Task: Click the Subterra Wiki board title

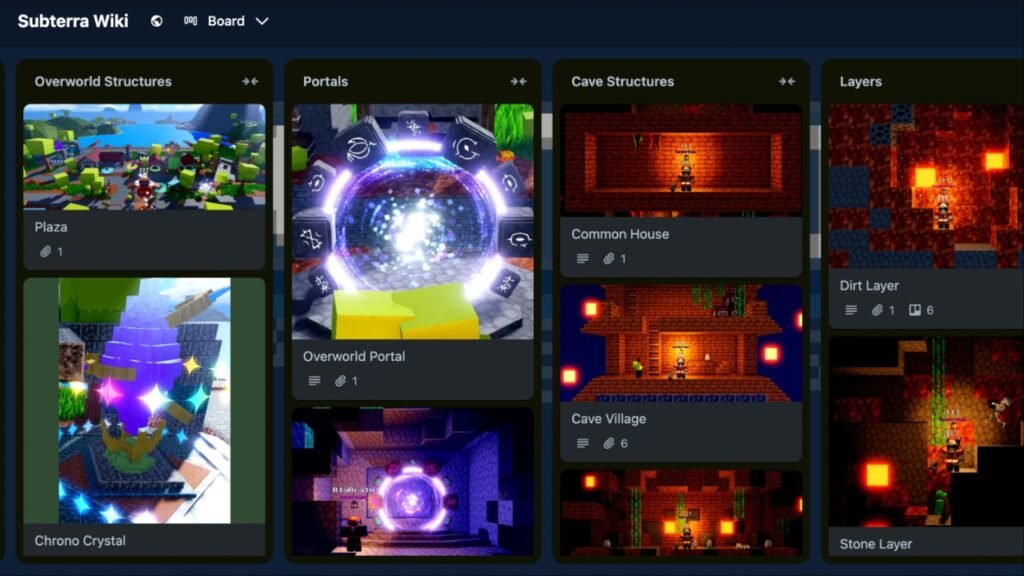Action: pos(72,20)
